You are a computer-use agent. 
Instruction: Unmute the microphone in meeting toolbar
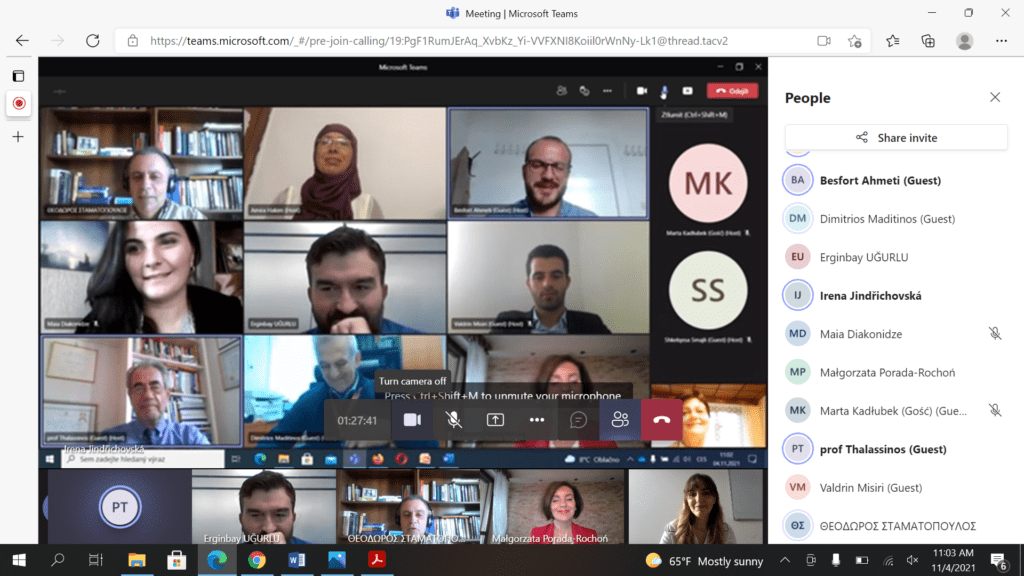pos(454,420)
